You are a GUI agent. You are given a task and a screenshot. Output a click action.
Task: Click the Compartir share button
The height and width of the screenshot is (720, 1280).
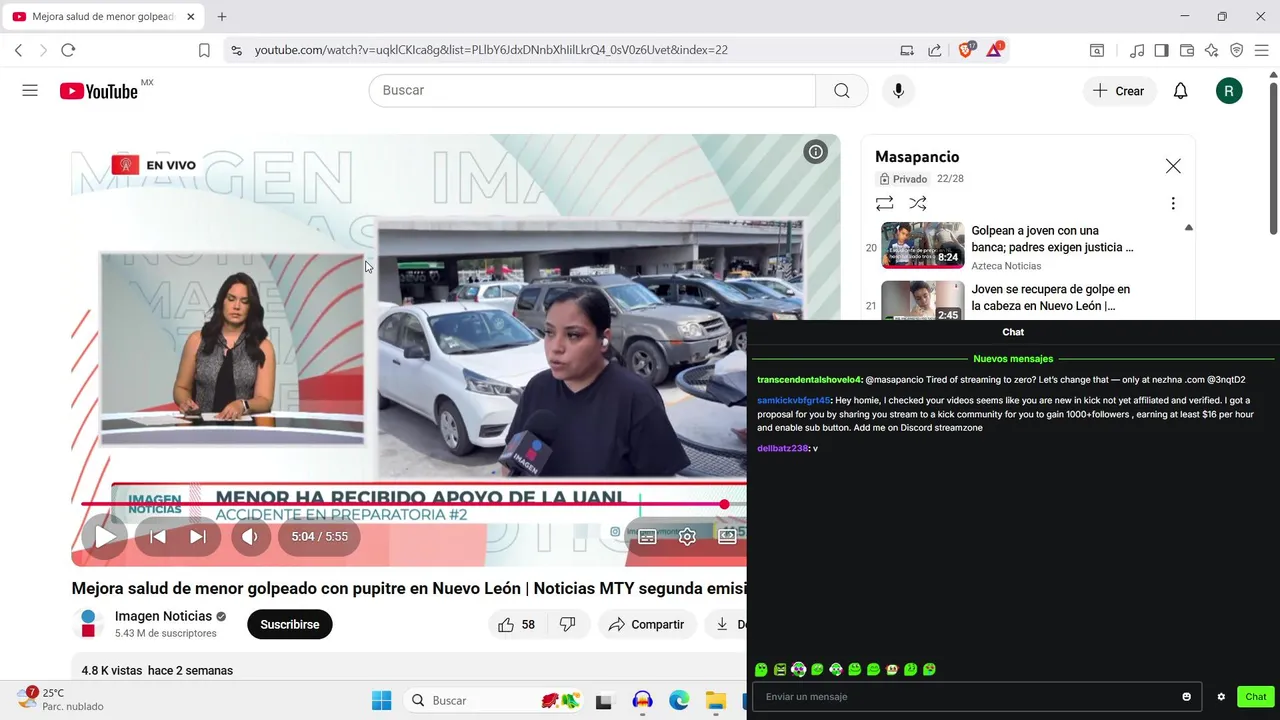[646, 625]
